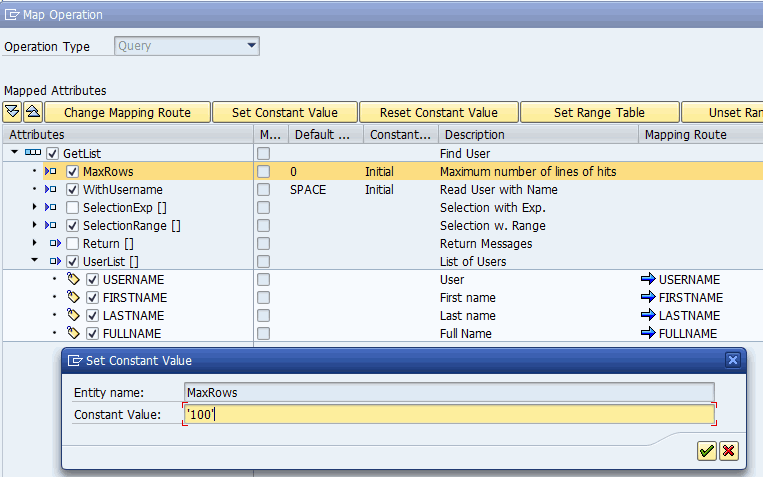
Task: Click the Return export parameter icon
Action: click(x=55, y=243)
